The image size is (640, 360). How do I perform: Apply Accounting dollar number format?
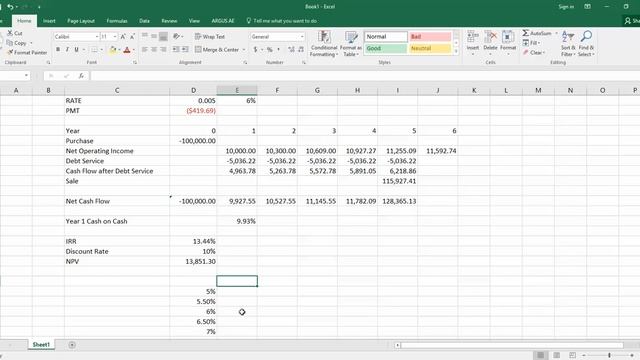[255, 49]
